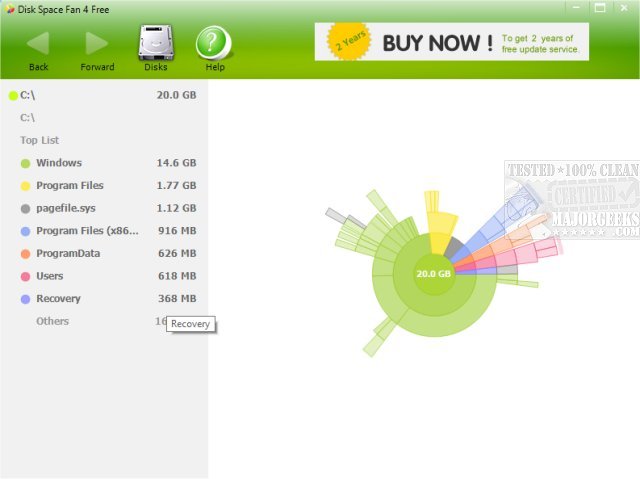The image size is (640, 479).
Task: Click the app logo in title bar
Action: click(x=10, y=9)
